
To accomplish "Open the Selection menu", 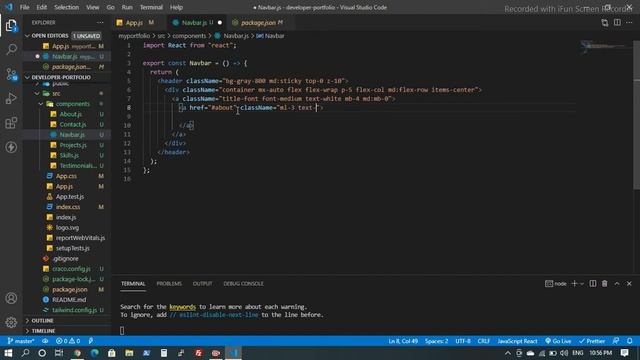I will point(67,7).
